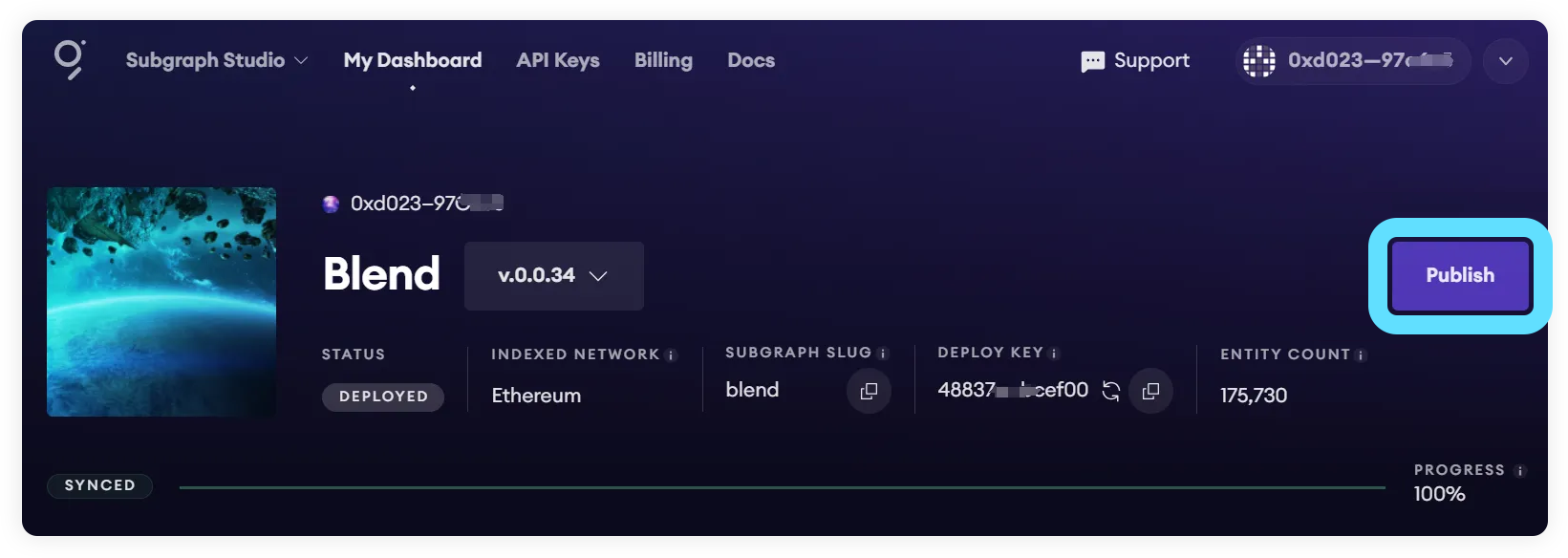Viewport: 1568px width, 558px height.
Task: Click the info icon next to INDEXED NETWORK
Action: tap(672, 354)
